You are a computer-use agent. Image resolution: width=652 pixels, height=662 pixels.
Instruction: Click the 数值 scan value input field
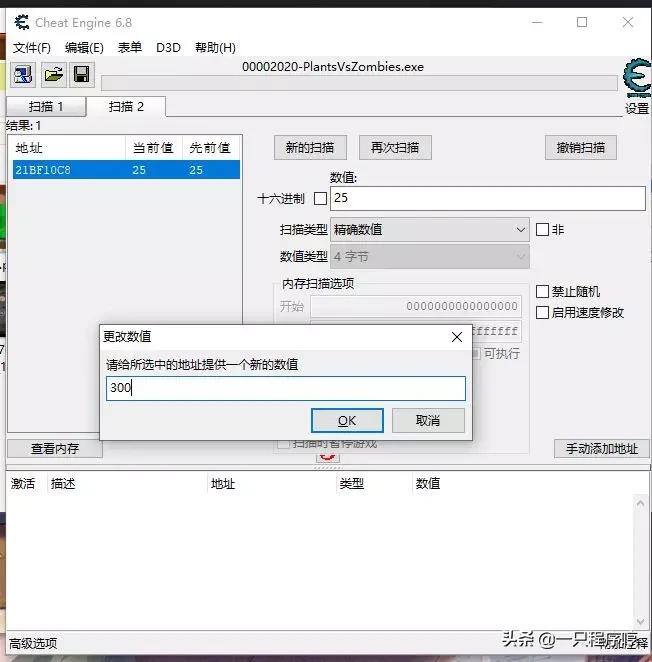tap(488, 198)
